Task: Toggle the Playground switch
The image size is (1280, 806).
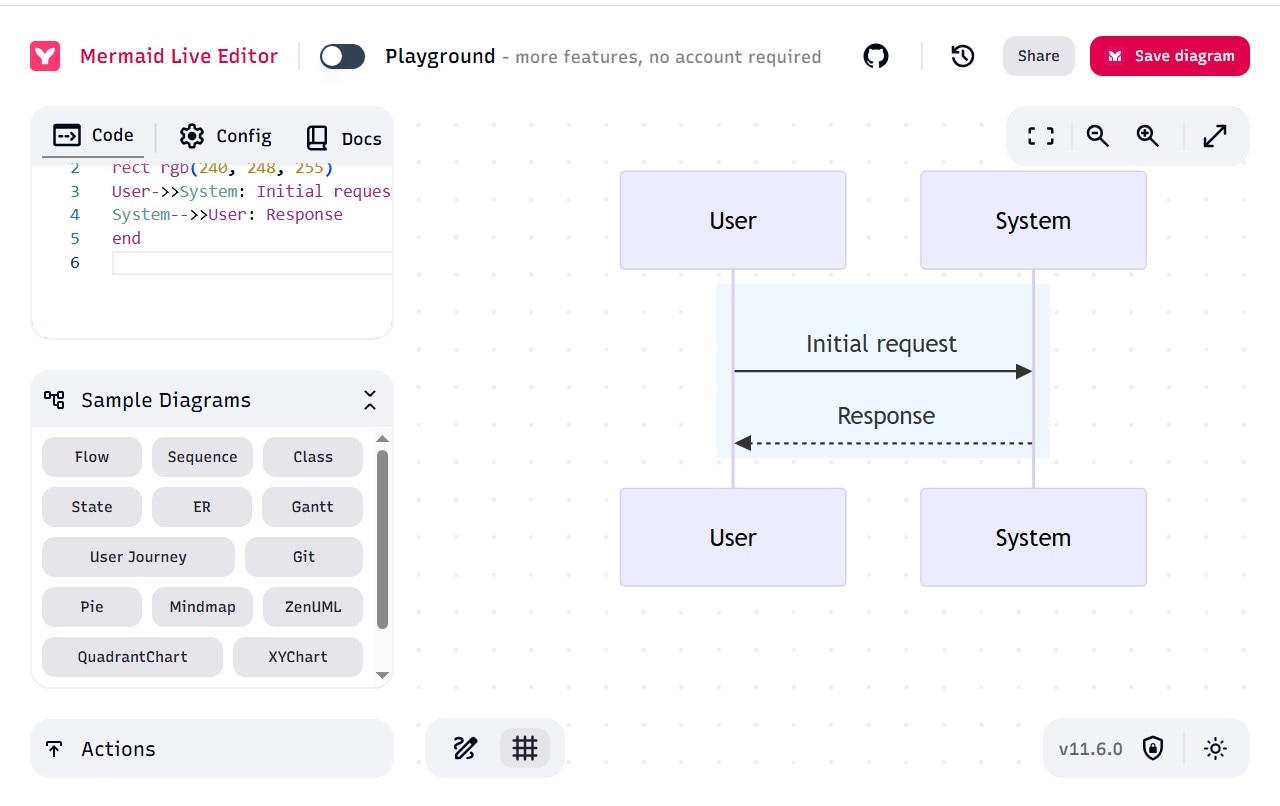Action: (x=342, y=56)
